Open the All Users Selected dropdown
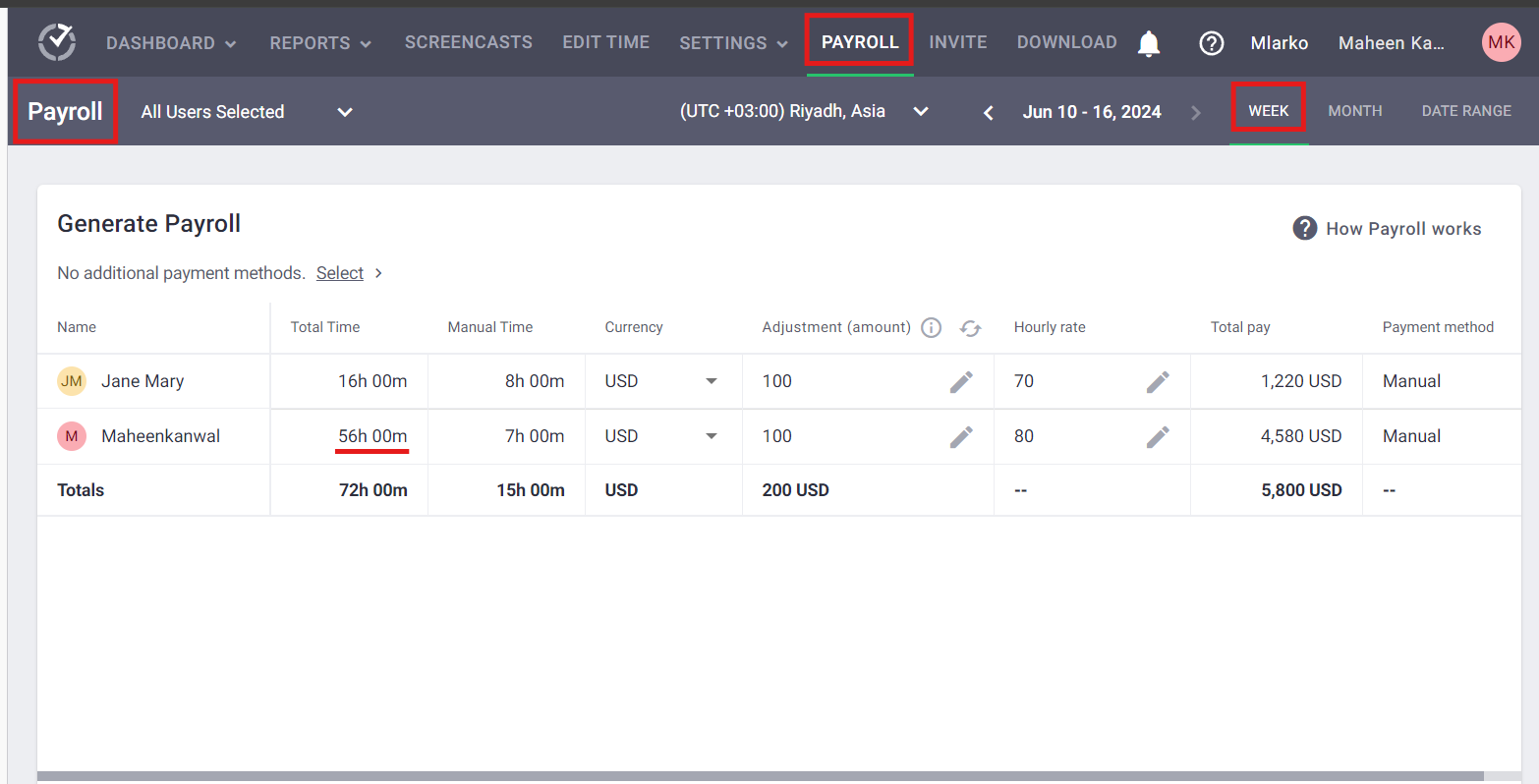 coord(247,112)
